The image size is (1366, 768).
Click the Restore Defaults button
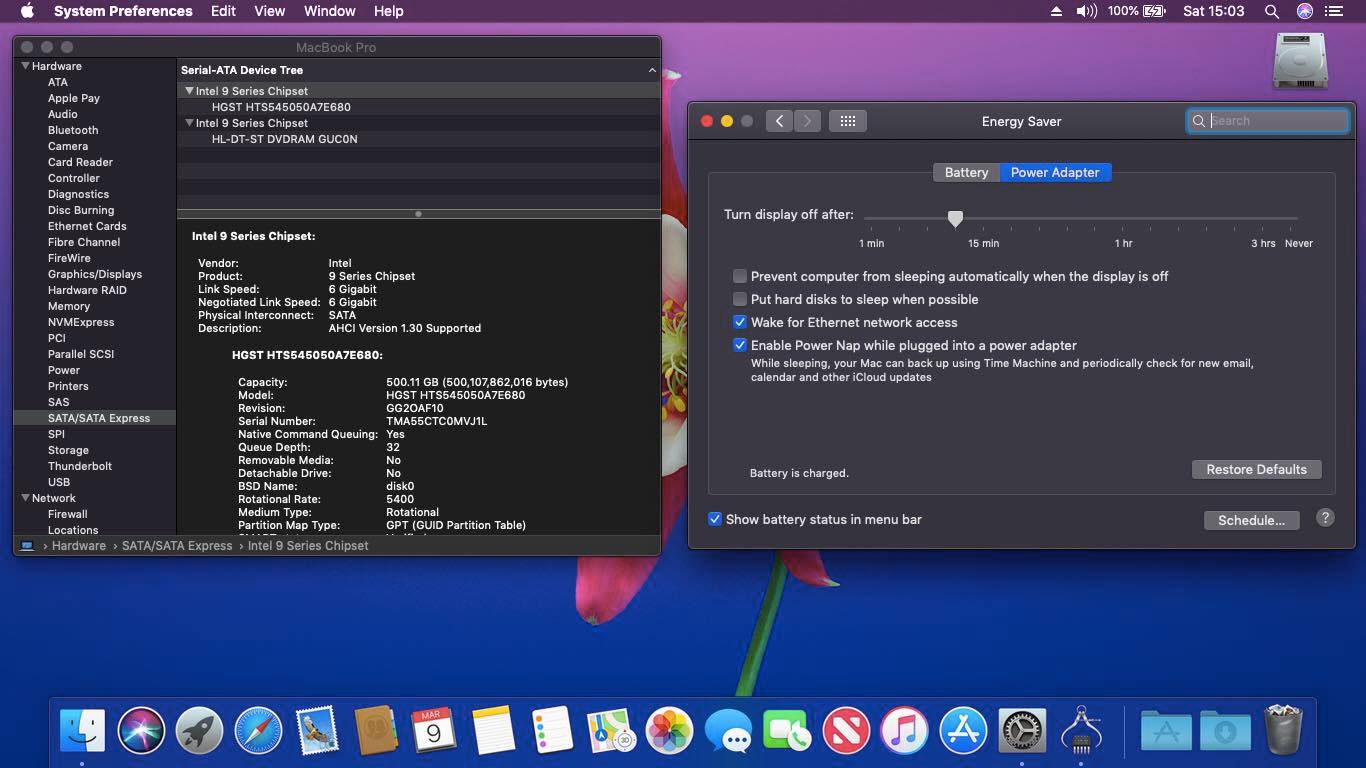pyautogui.click(x=1256, y=469)
